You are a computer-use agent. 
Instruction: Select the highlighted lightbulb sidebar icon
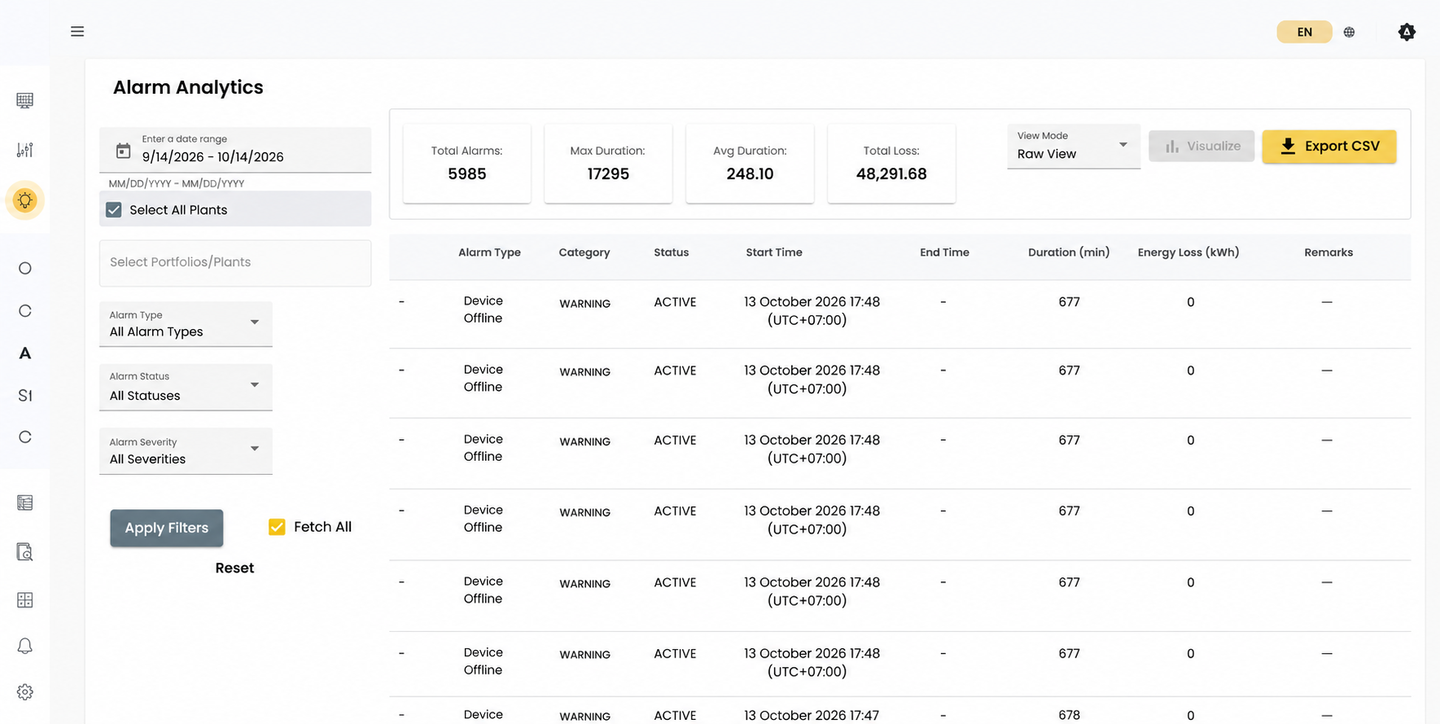pyautogui.click(x=25, y=200)
